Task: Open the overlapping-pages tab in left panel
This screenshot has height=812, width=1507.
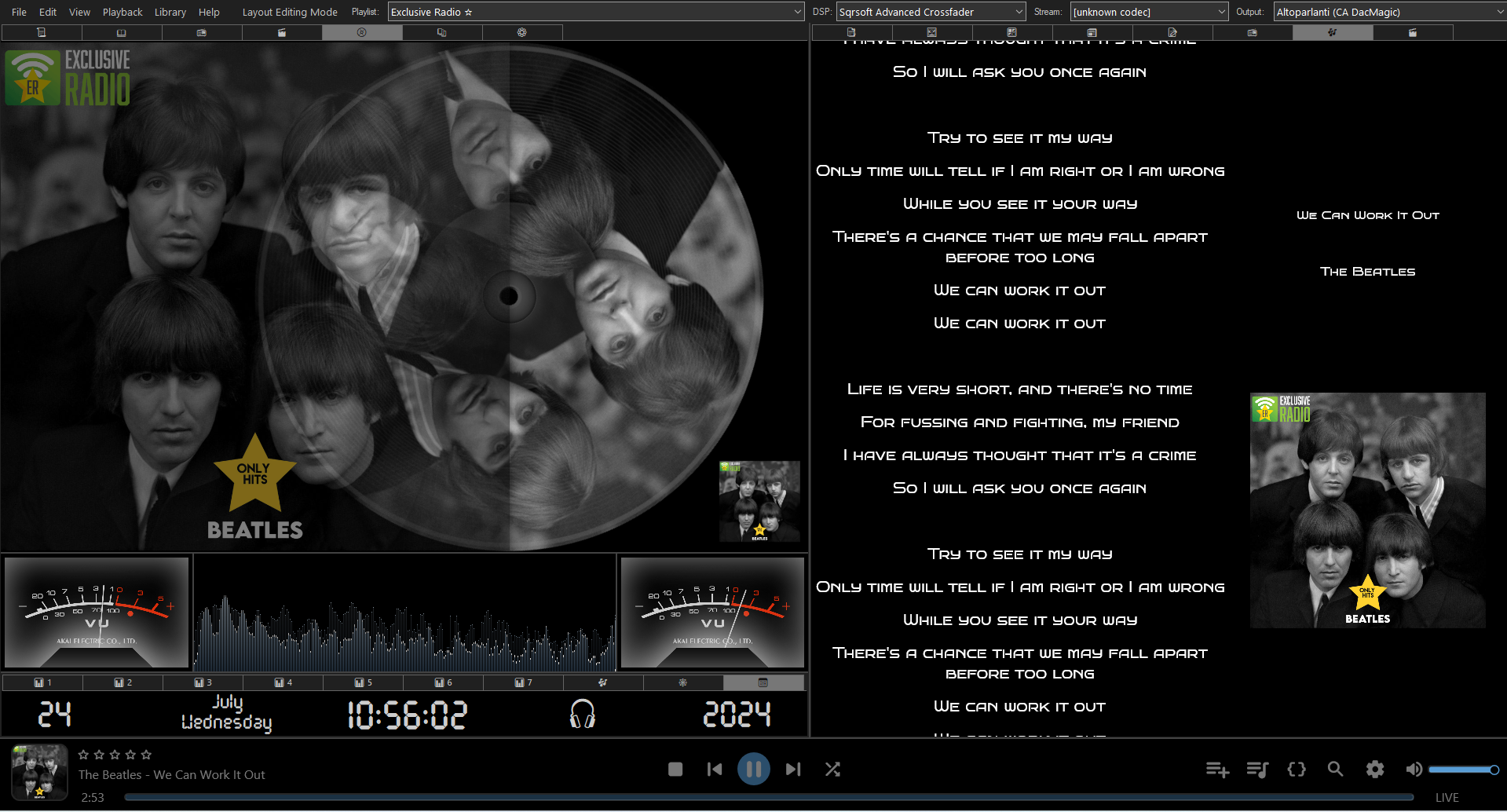Action: pyautogui.click(x=442, y=33)
